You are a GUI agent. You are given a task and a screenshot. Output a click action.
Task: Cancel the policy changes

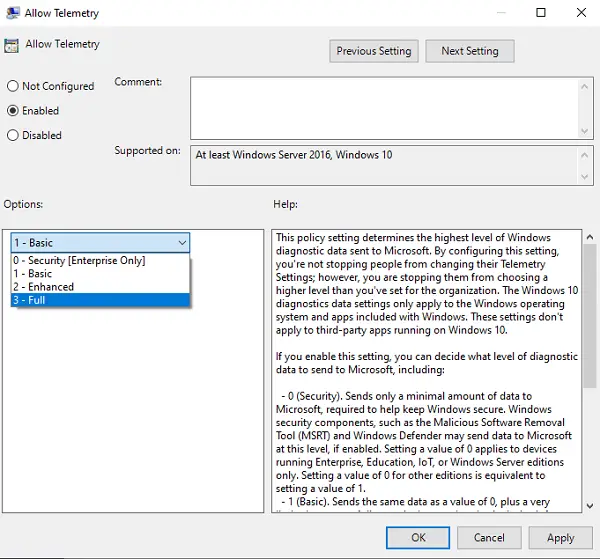click(489, 538)
